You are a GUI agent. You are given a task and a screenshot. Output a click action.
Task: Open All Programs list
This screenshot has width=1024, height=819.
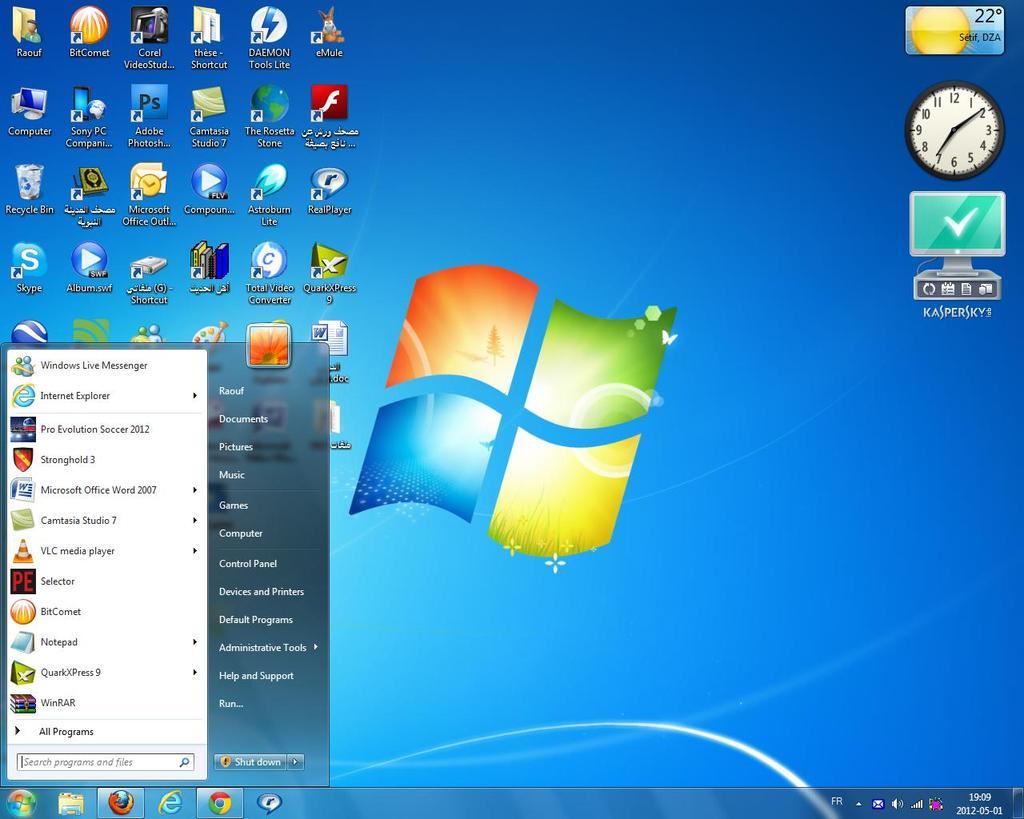tap(66, 732)
